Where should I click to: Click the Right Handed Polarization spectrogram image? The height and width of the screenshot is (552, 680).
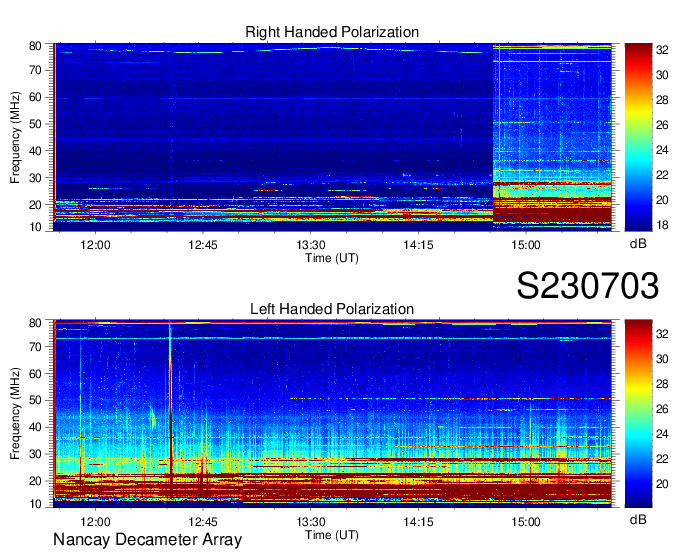333,137
